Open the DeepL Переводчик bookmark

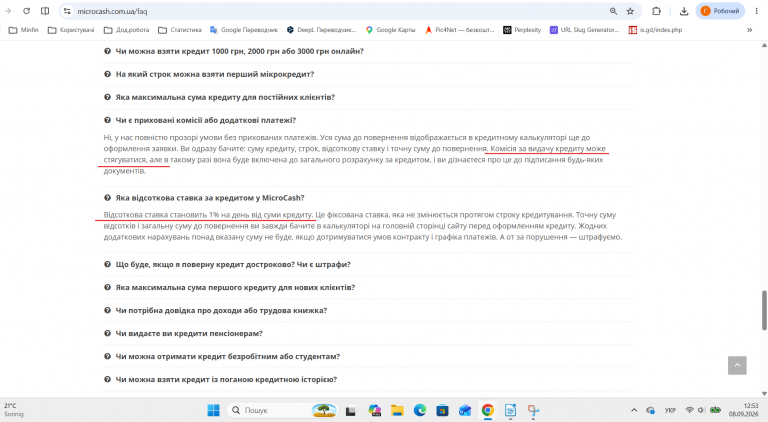[x=321, y=30]
